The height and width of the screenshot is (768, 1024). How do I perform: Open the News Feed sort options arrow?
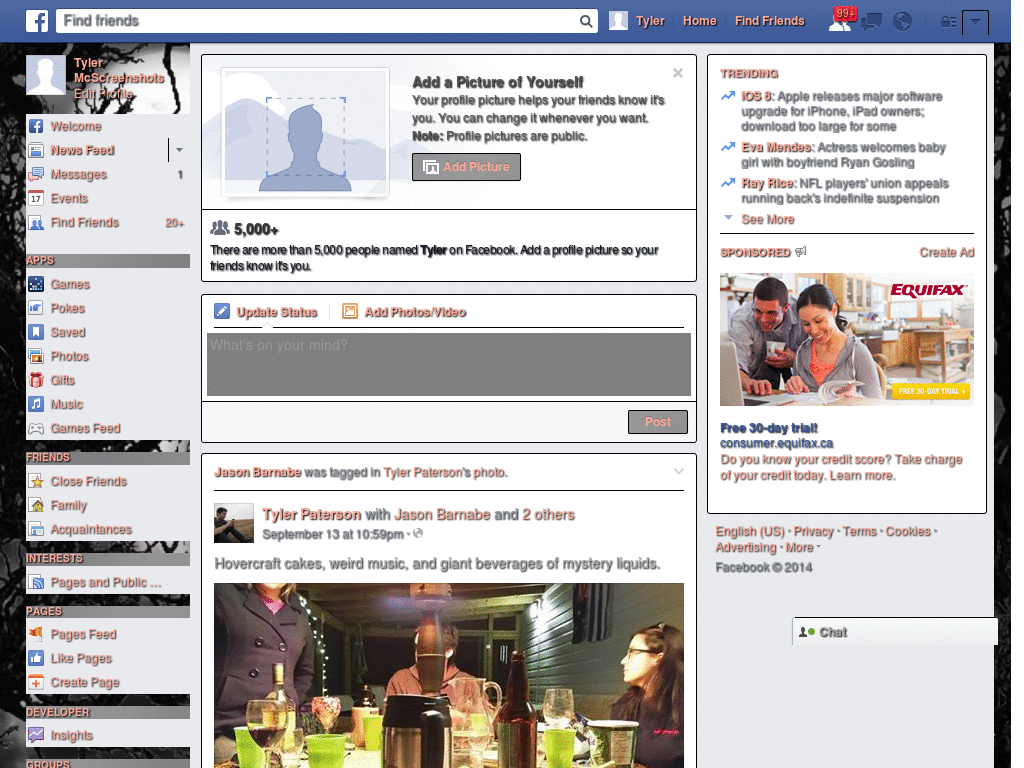coord(177,151)
